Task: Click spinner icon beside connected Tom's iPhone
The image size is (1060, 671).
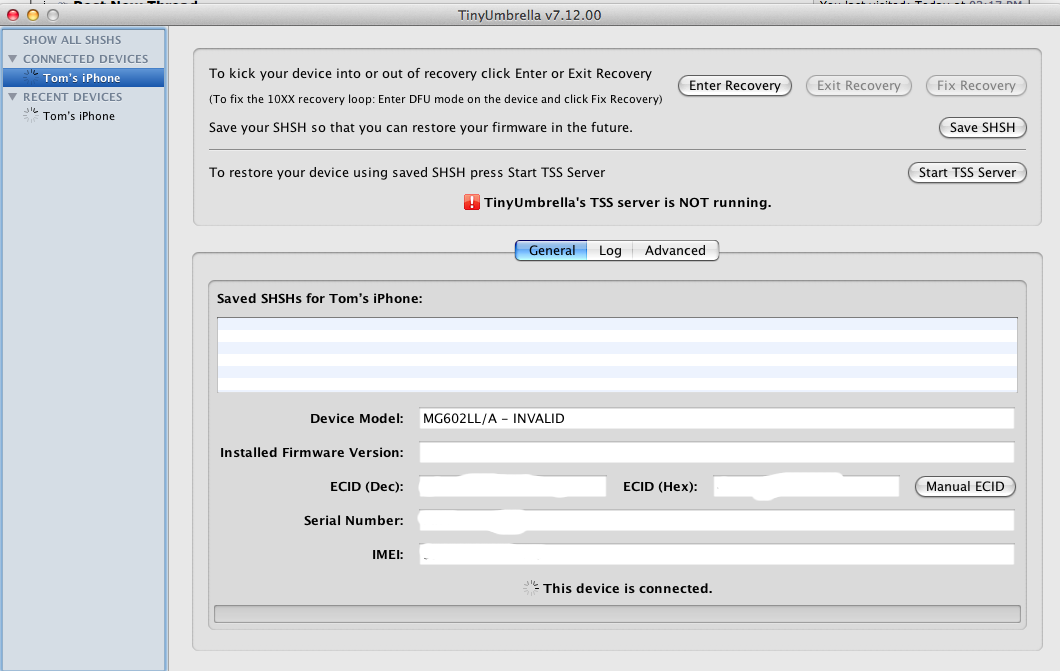Action: click(x=30, y=77)
